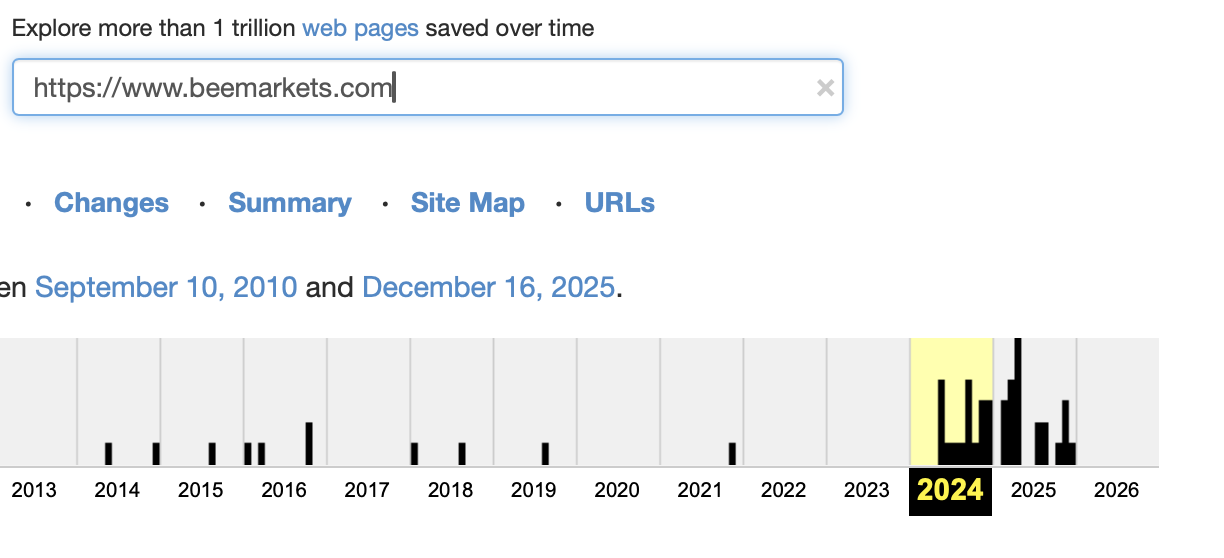Screen dimensions: 1224x558
Task: Clear the URL search field
Action: 825,88
